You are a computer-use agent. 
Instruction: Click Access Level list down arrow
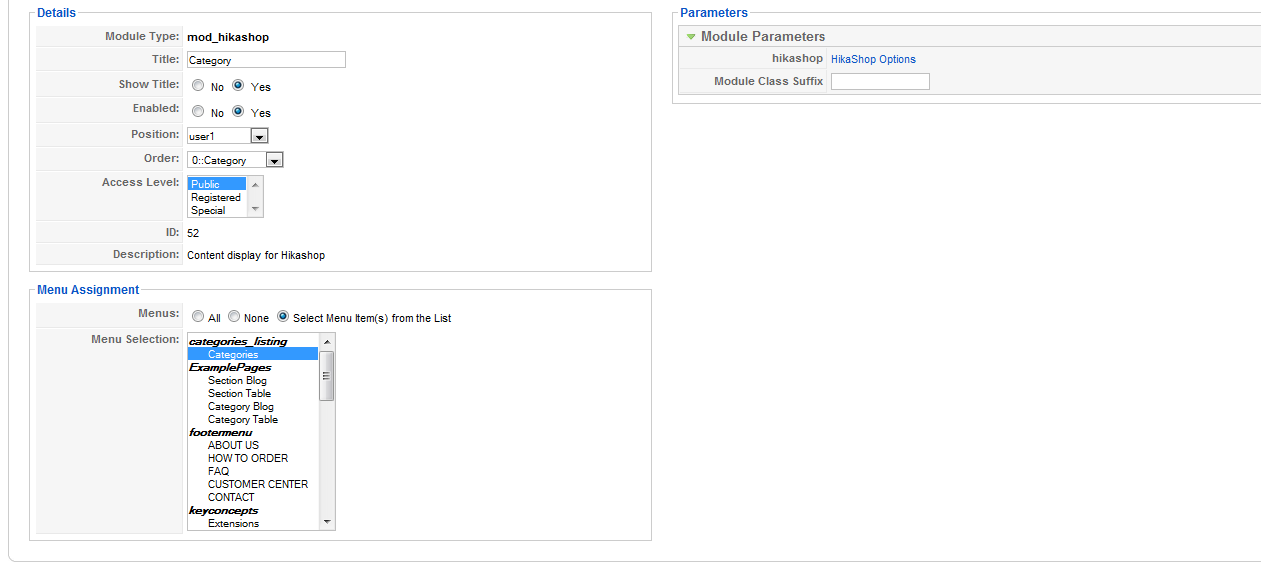coord(255,209)
